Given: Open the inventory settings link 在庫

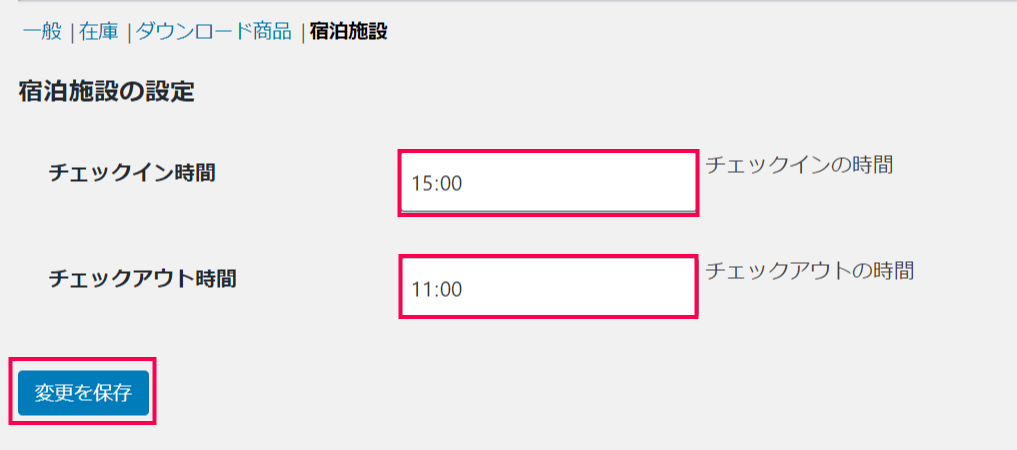Looking at the screenshot, I should point(100,31).
